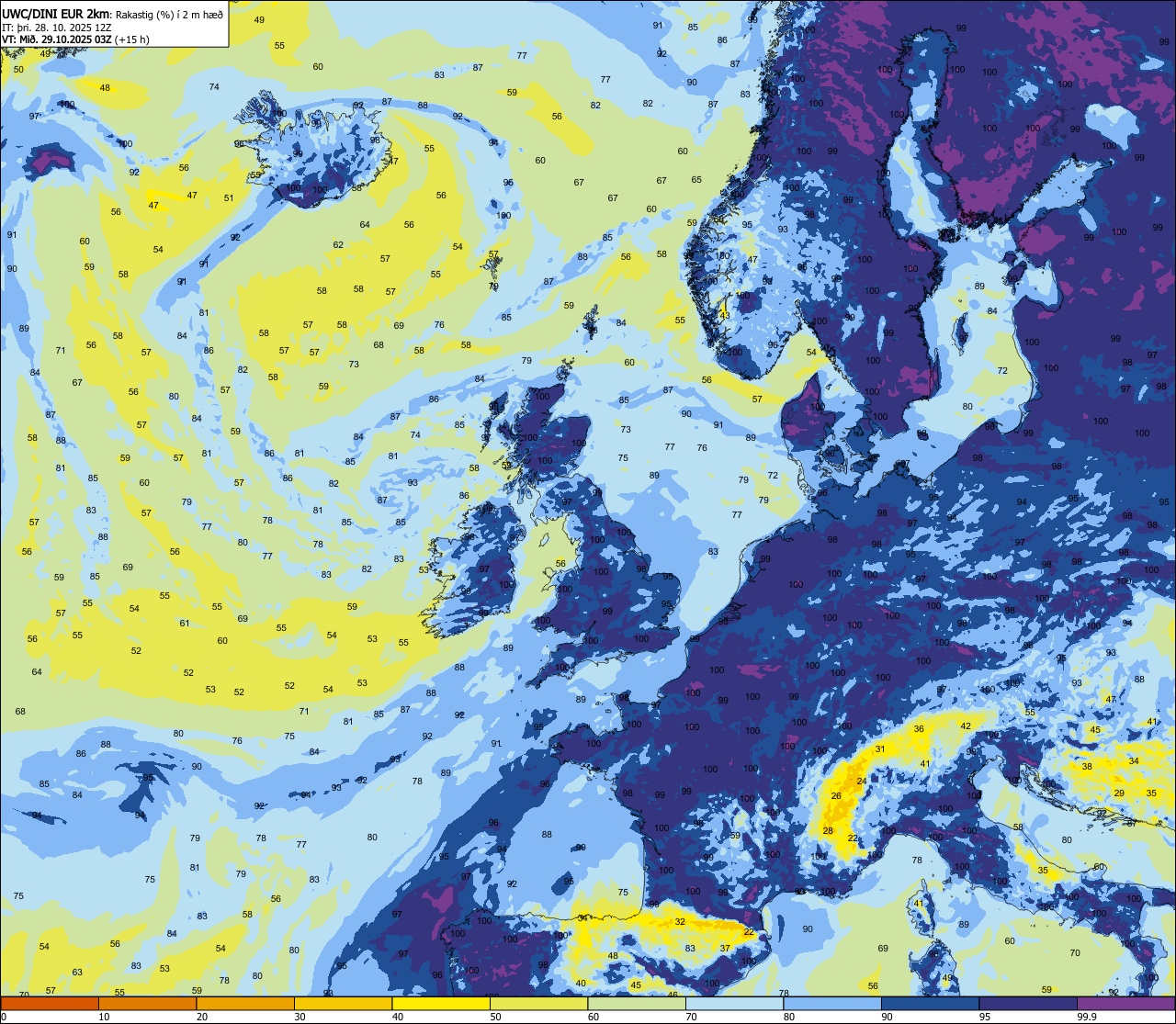Screen dimensions: 1176x1024
Task: Click the dark orange 0–10 legend swatch
Action: 50,1003
